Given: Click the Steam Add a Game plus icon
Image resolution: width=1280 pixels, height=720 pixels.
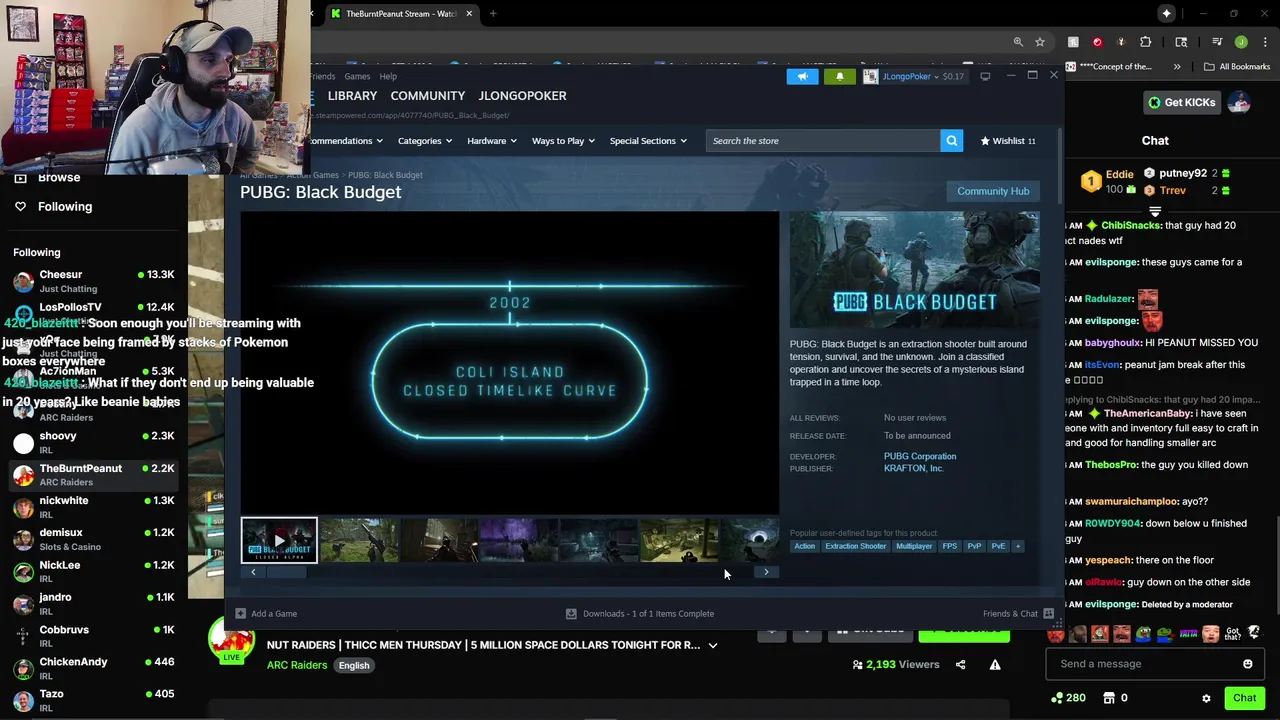Looking at the screenshot, I should point(240,614).
